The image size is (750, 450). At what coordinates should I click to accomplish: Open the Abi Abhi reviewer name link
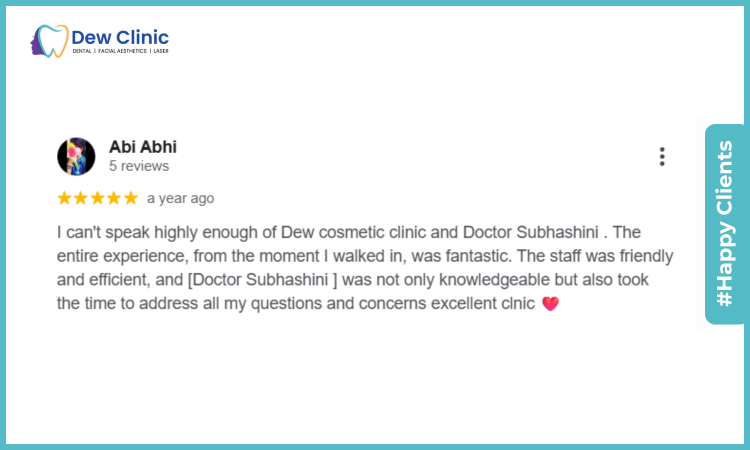(142, 146)
